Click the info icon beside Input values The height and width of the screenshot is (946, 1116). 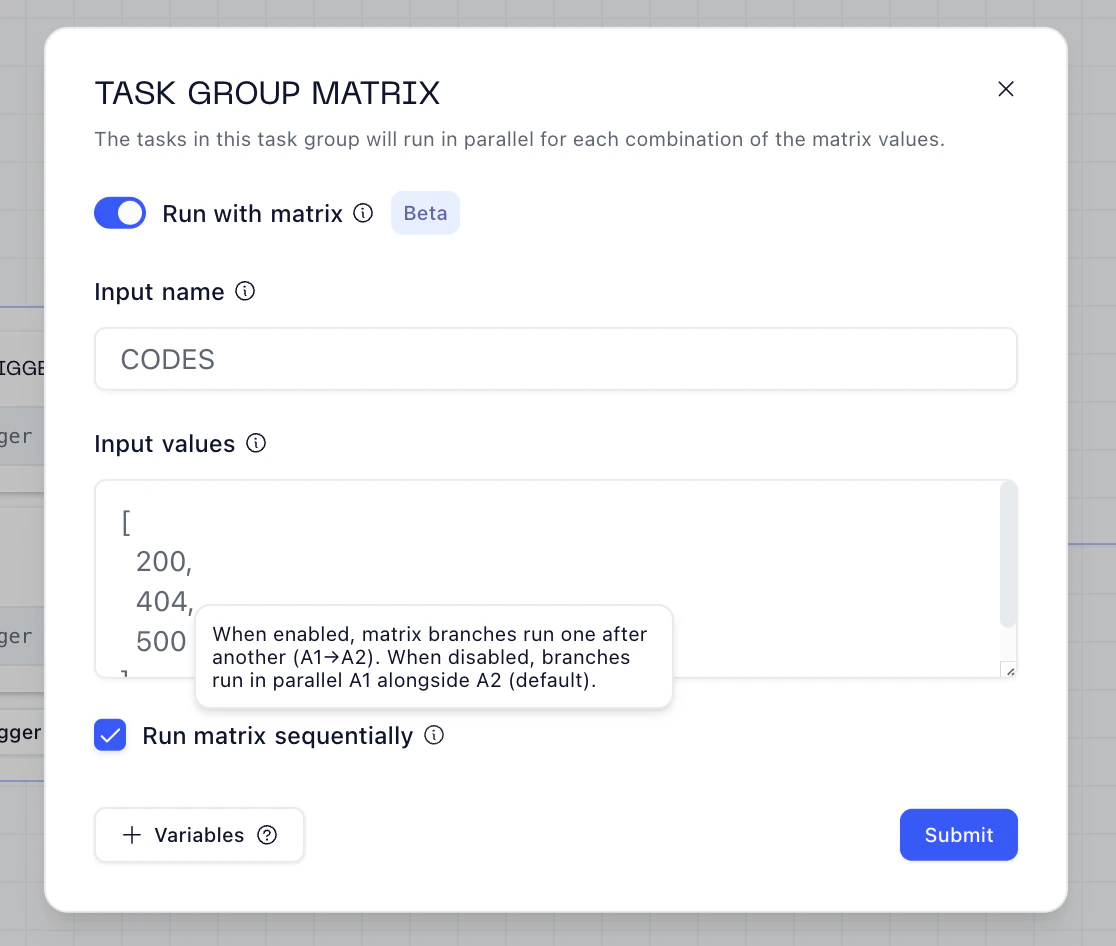255,443
